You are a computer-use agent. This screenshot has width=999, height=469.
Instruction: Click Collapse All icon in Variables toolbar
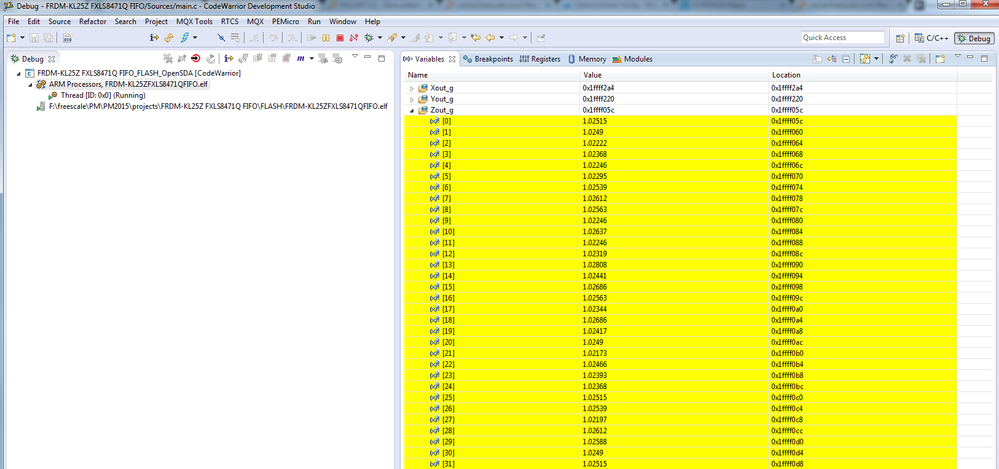846,59
